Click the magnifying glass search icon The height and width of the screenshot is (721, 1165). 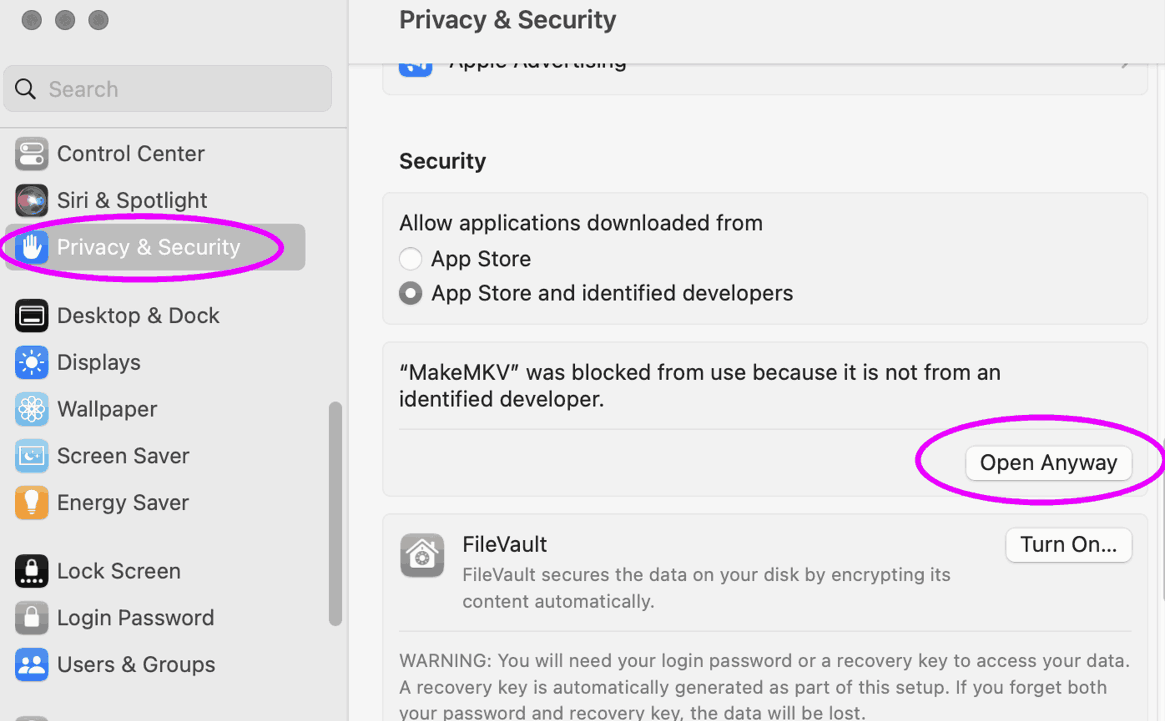pos(26,89)
